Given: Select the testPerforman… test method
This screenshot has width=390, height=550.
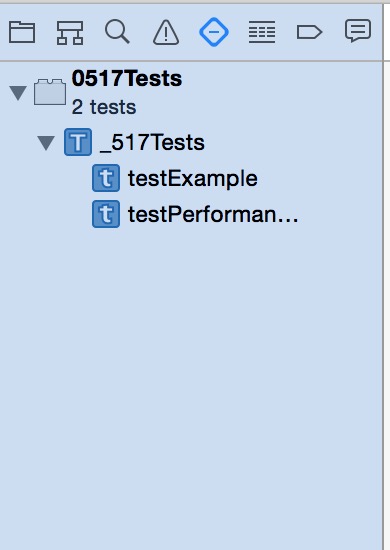Looking at the screenshot, I should [x=213, y=214].
